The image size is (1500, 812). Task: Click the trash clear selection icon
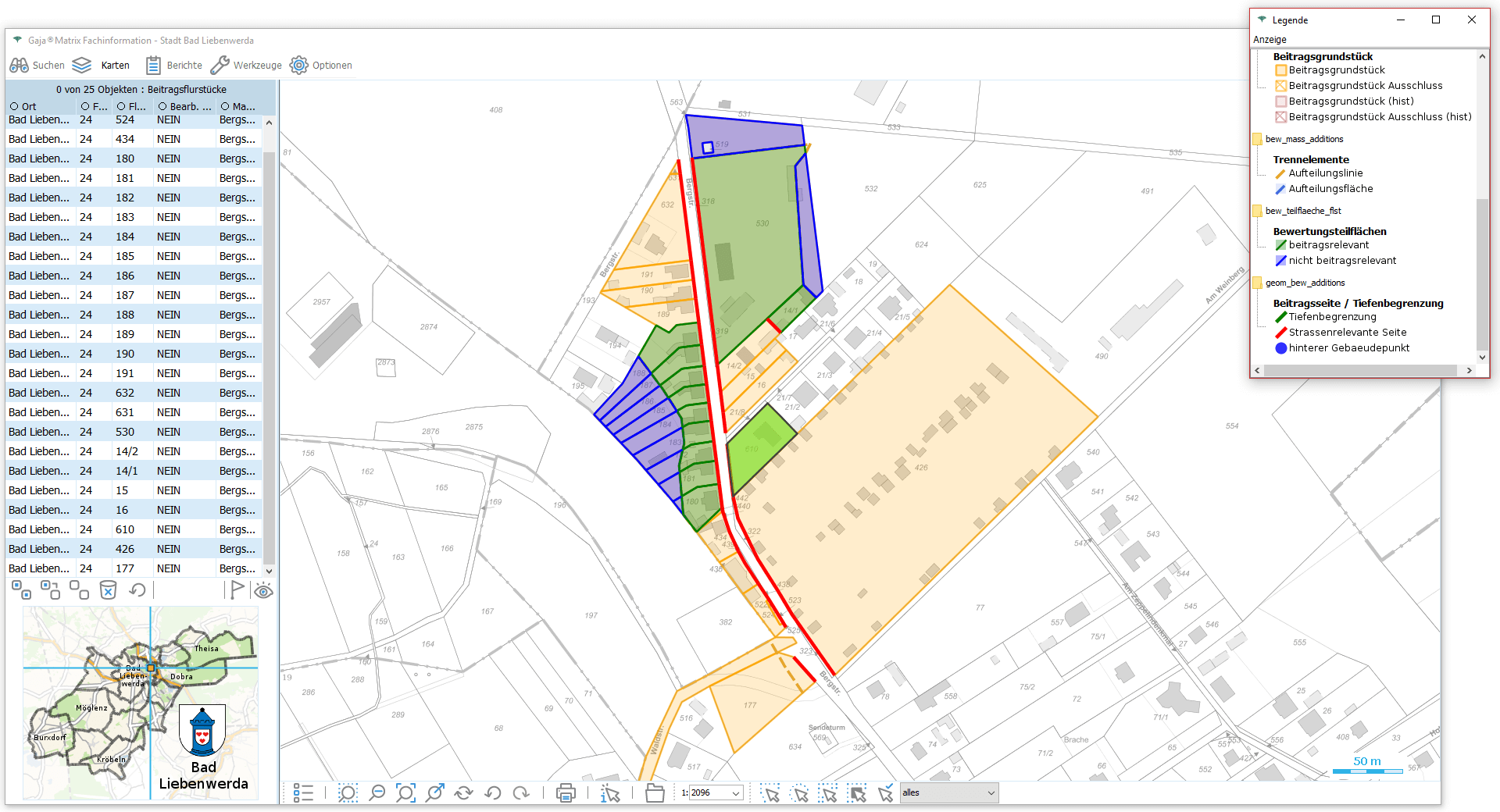coord(108,590)
